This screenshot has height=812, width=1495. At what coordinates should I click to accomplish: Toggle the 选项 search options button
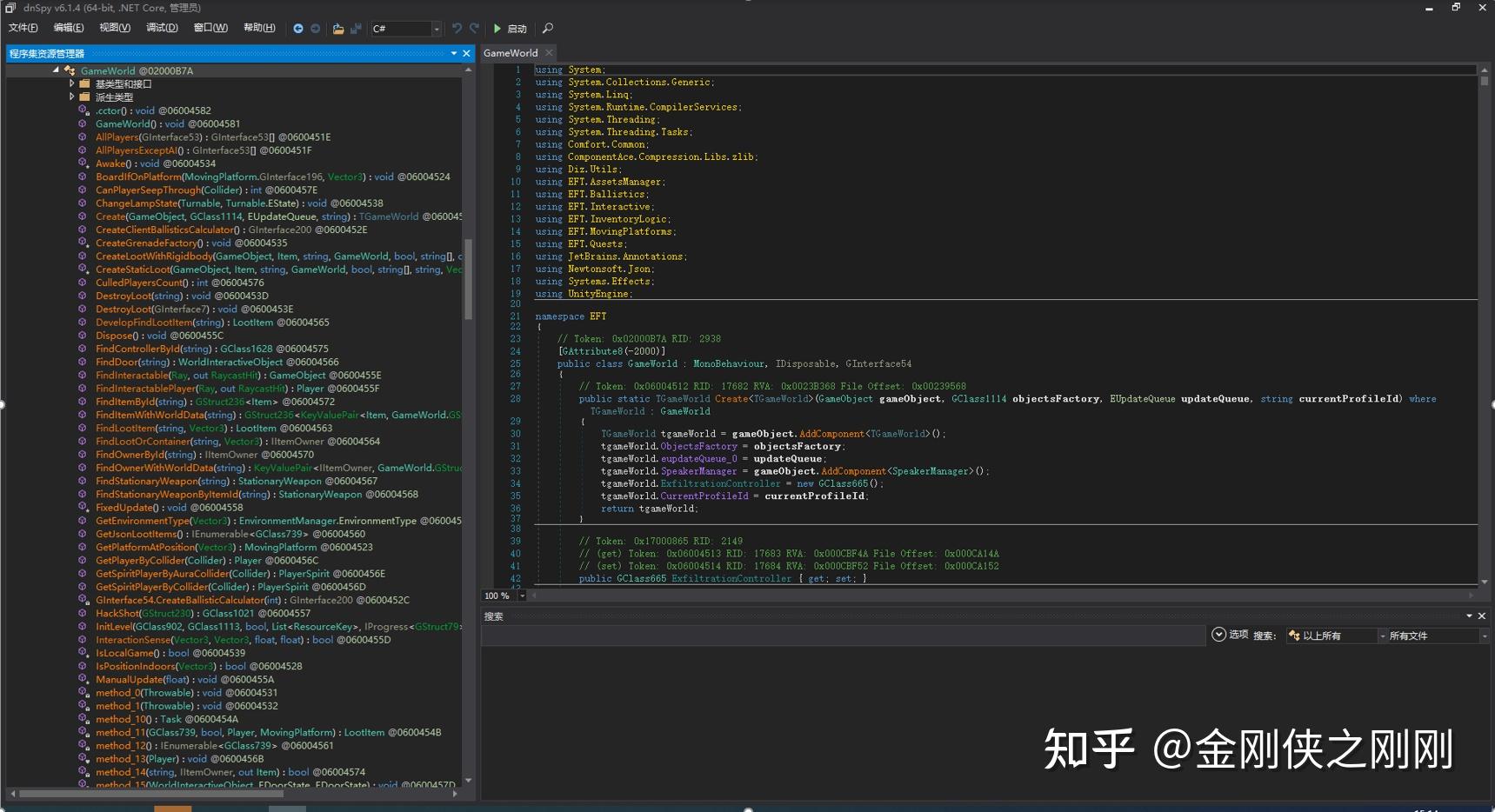(x=1230, y=635)
